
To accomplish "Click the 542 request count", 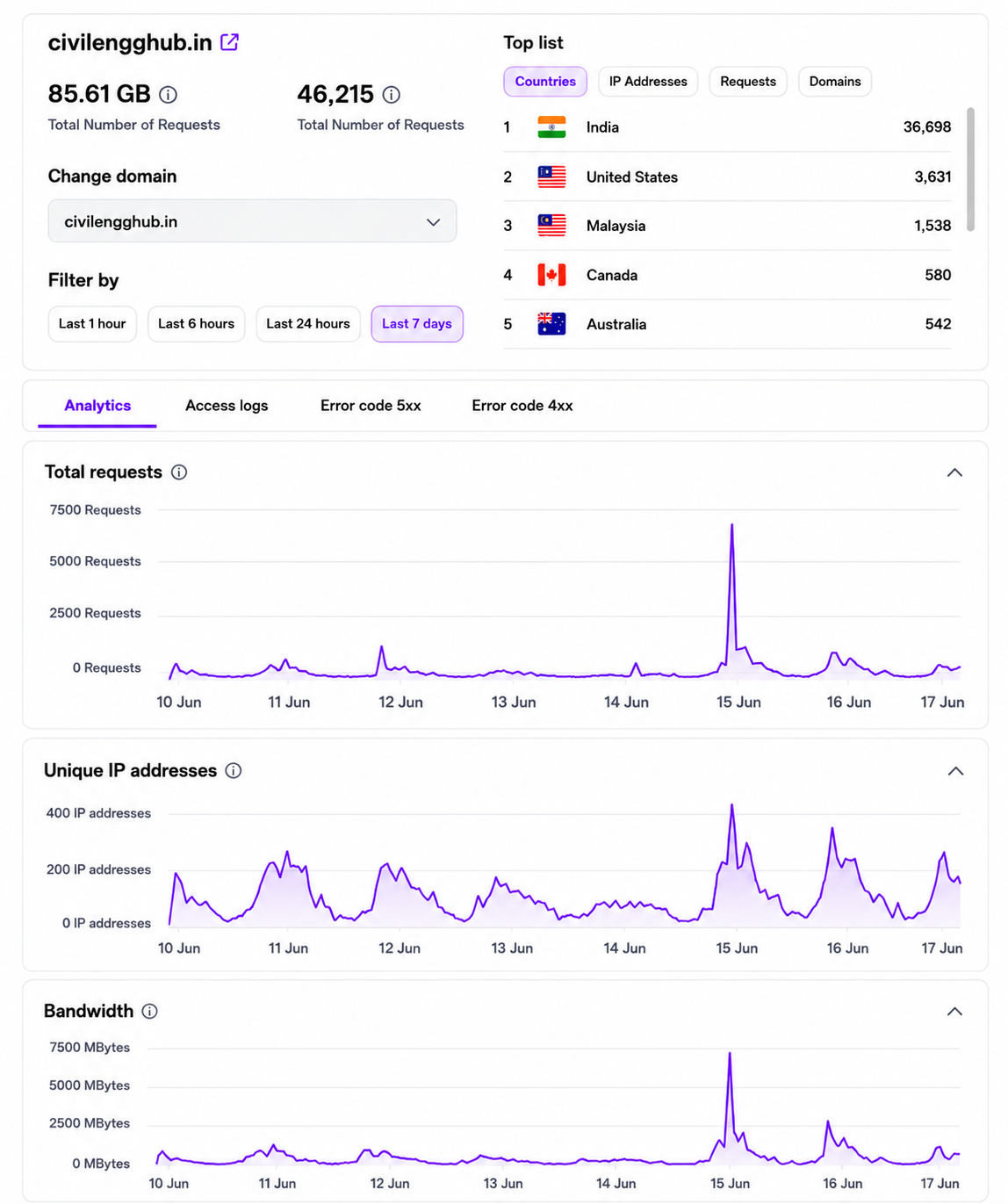I will [x=938, y=324].
